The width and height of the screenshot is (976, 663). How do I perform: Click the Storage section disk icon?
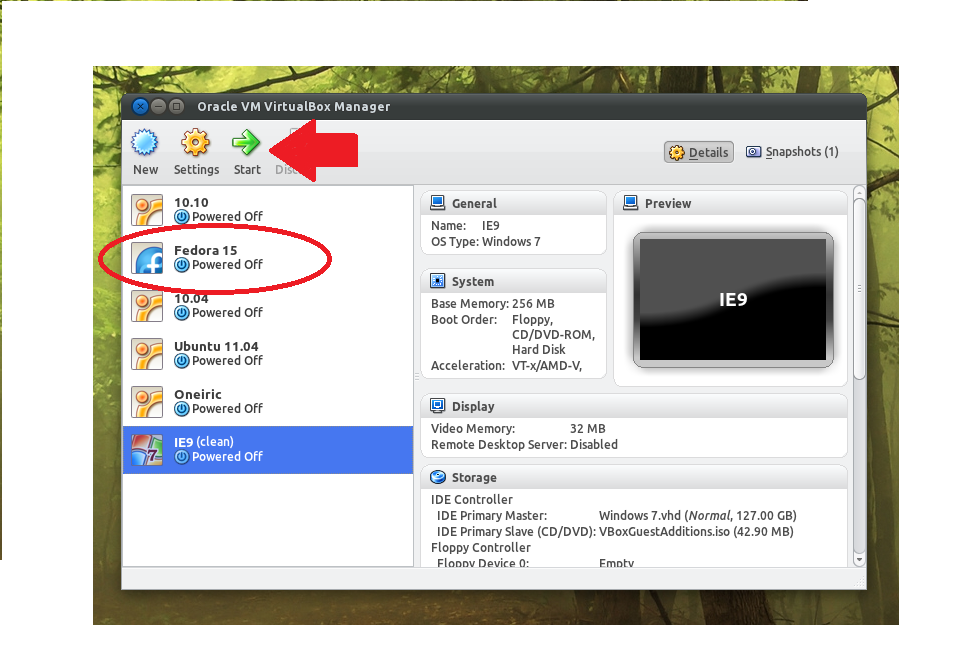pos(438,477)
